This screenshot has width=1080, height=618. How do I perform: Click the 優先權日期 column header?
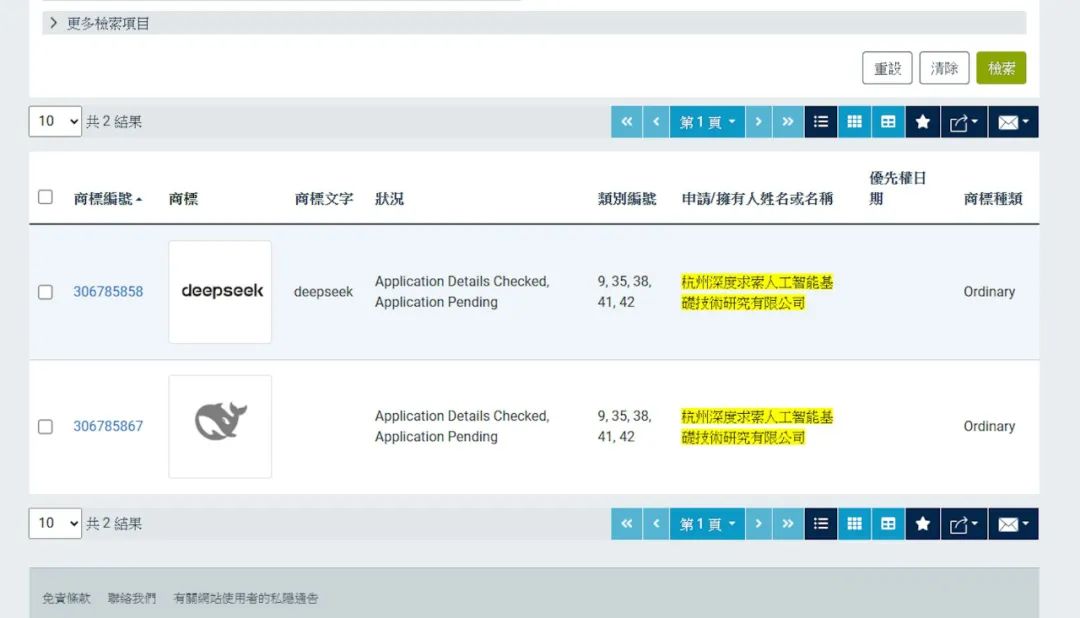(897, 189)
